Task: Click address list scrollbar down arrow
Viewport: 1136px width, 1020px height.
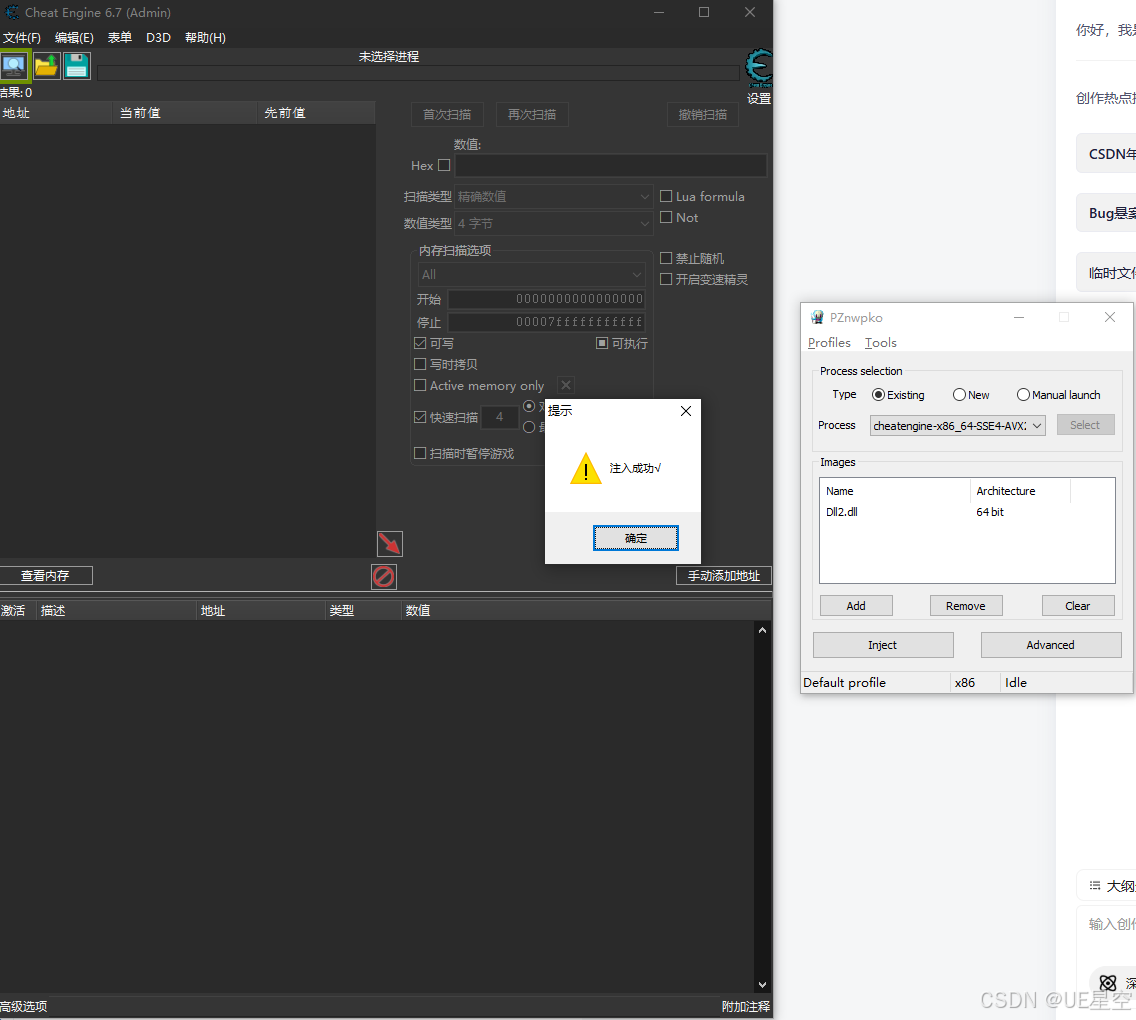Action: click(762, 985)
